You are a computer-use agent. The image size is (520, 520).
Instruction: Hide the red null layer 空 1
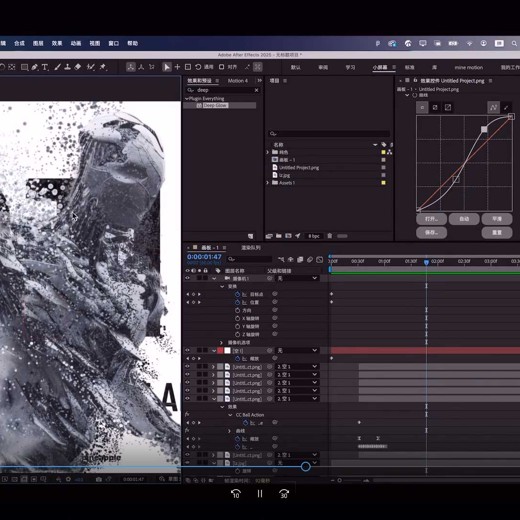point(187,350)
